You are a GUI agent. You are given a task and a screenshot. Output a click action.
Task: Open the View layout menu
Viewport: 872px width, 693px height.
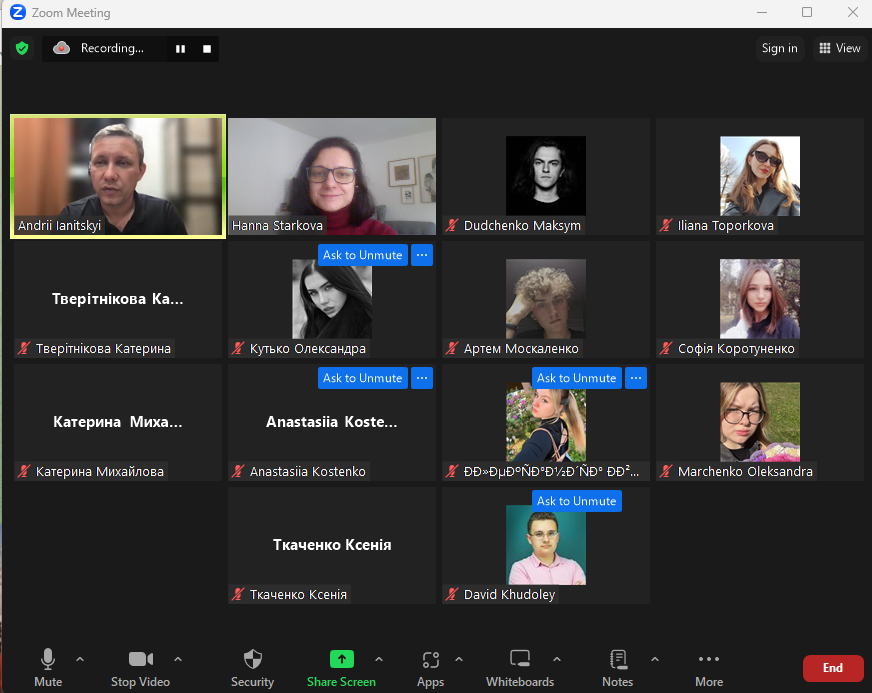[840, 48]
